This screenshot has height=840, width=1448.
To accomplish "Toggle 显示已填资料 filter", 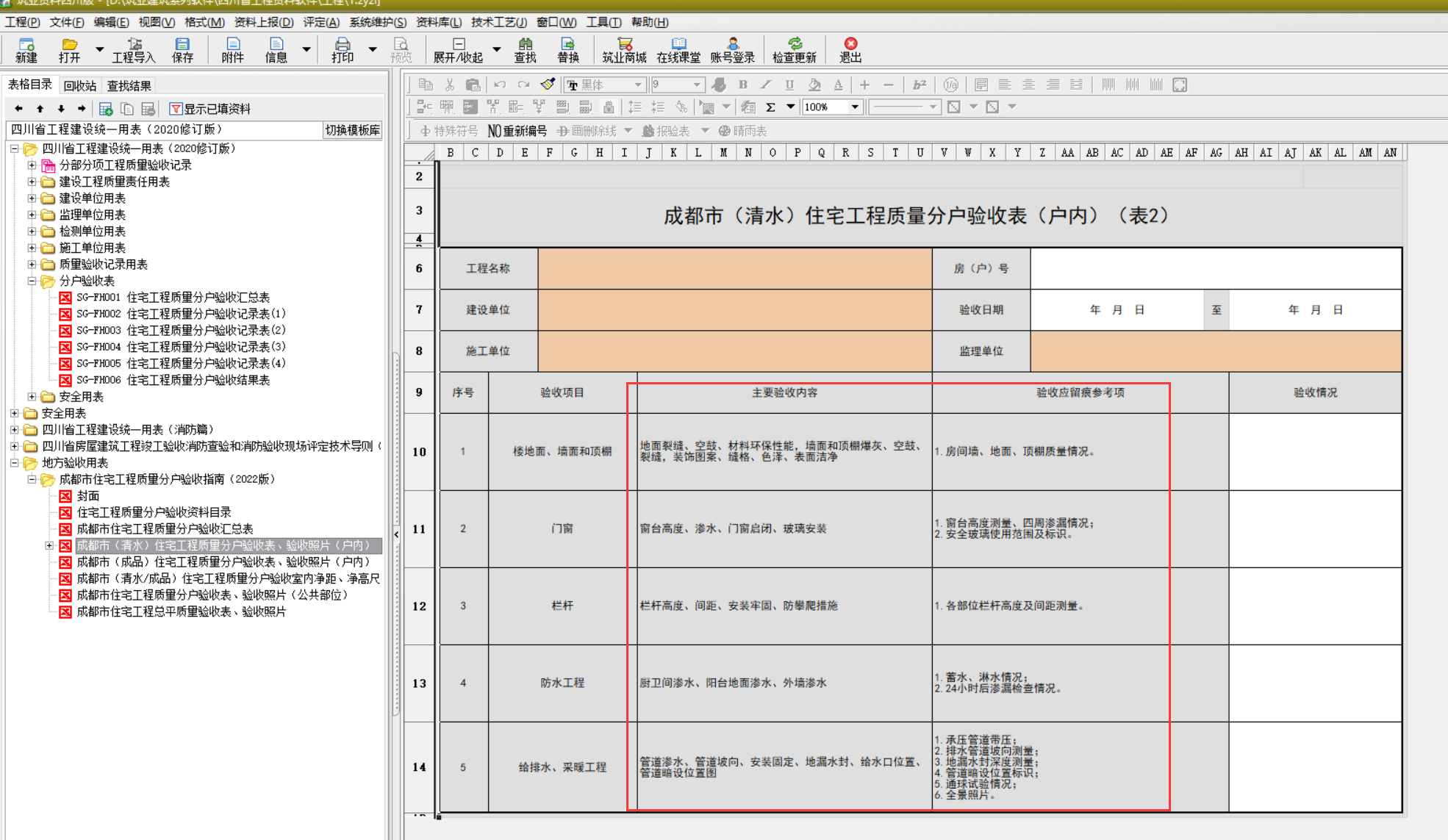I will (x=210, y=109).
